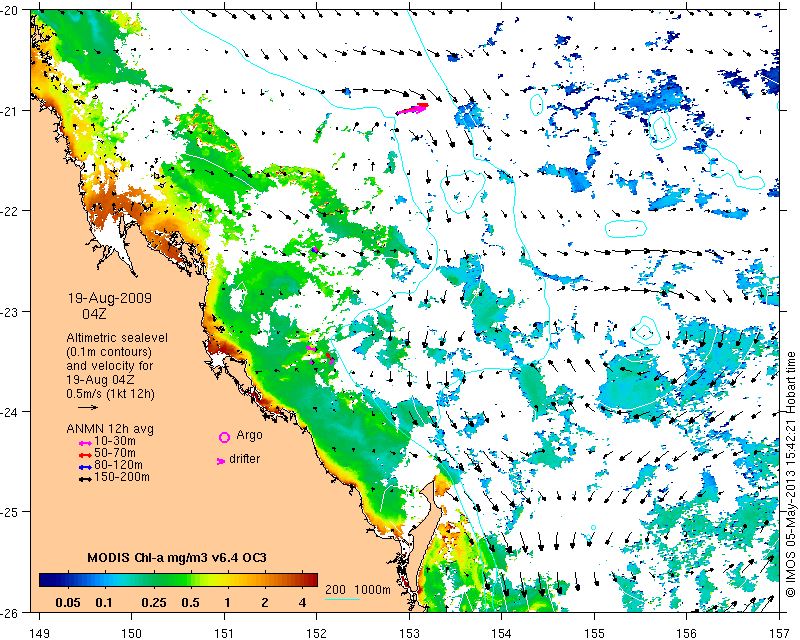Click the cyan bathymetry line under 200 1000m
The width and height of the screenshot is (800, 640).
tap(342, 599)
